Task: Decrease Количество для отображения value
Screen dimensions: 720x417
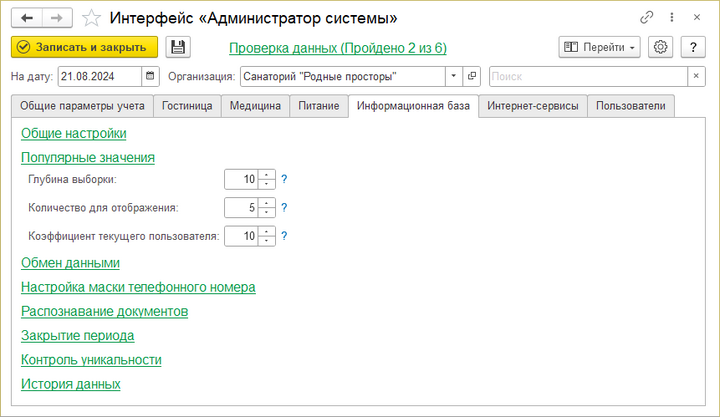Action: [x=267, y=212]
